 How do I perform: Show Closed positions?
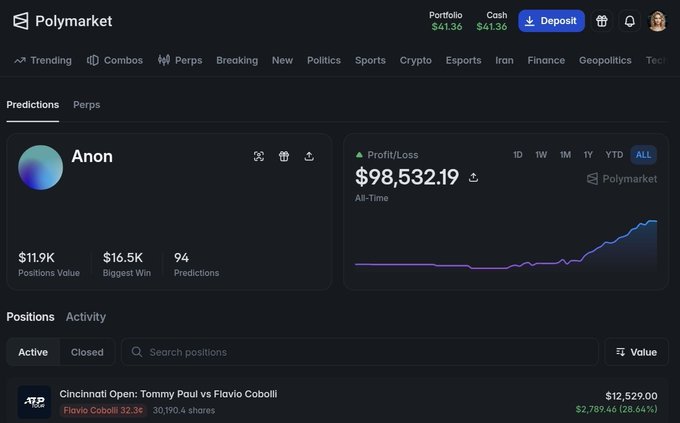point(87,352)
